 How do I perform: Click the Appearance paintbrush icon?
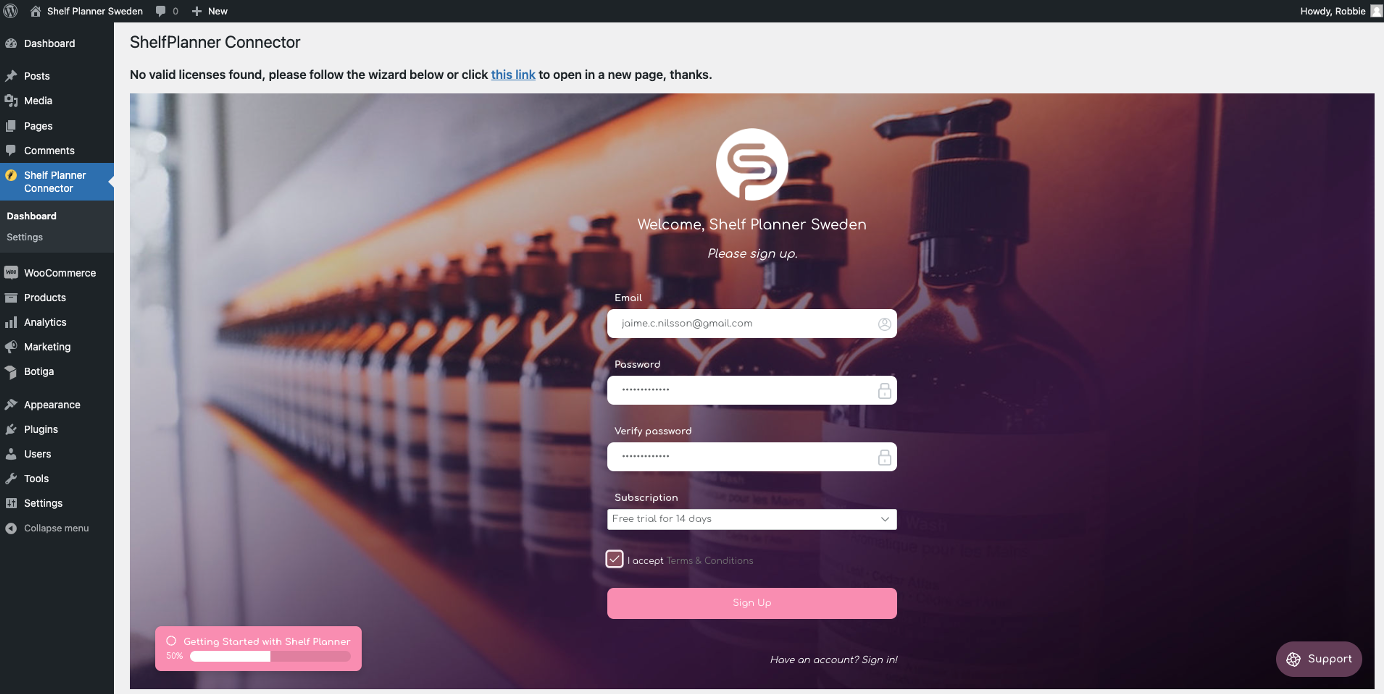[x=11, y=405]
